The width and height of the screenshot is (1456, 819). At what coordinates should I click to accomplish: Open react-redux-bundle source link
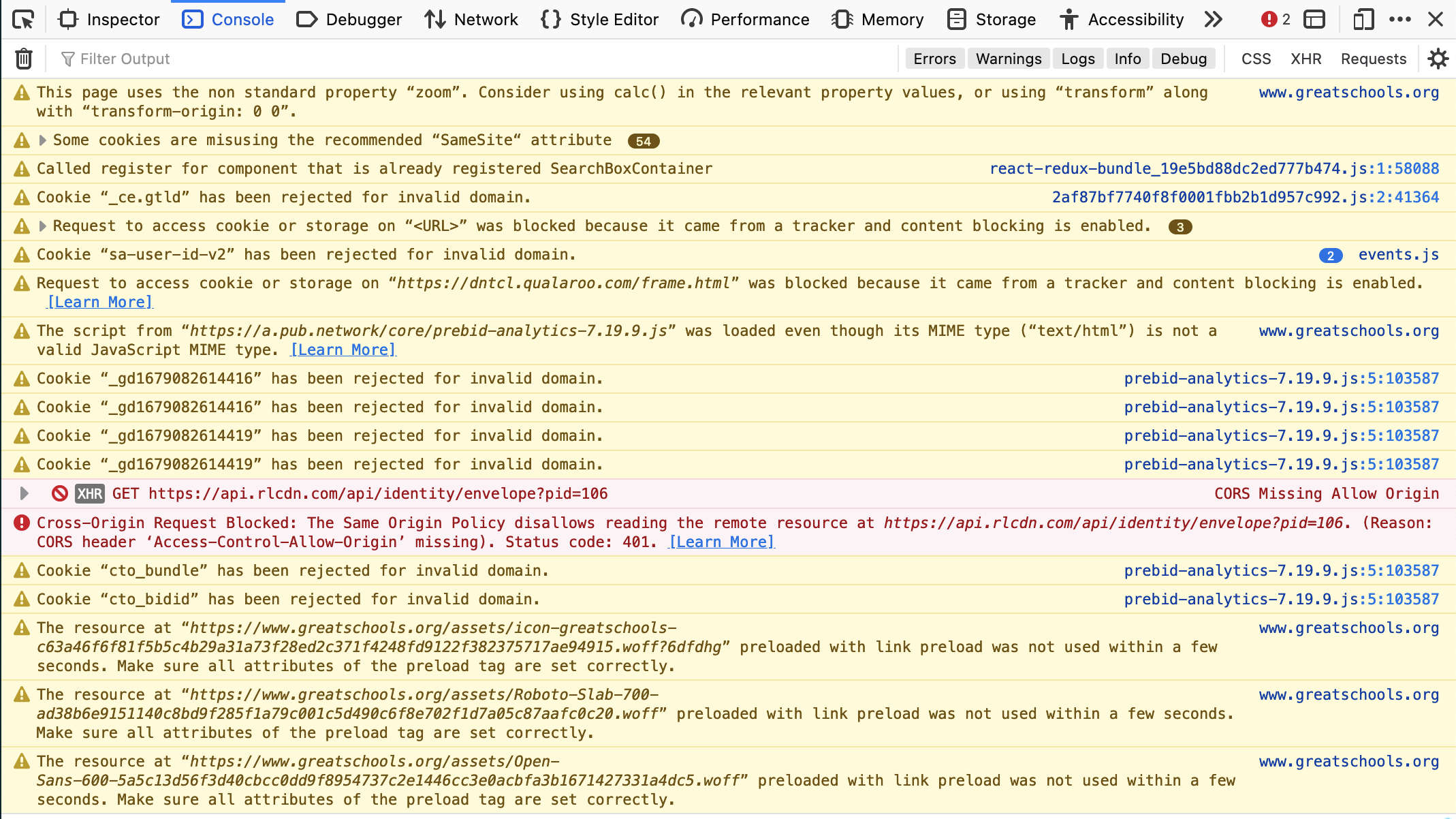[x=1214, y=168]
